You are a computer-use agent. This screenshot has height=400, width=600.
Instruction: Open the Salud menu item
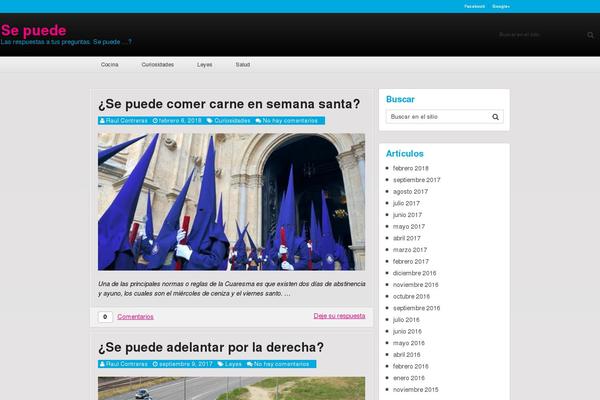pos(243,65)
